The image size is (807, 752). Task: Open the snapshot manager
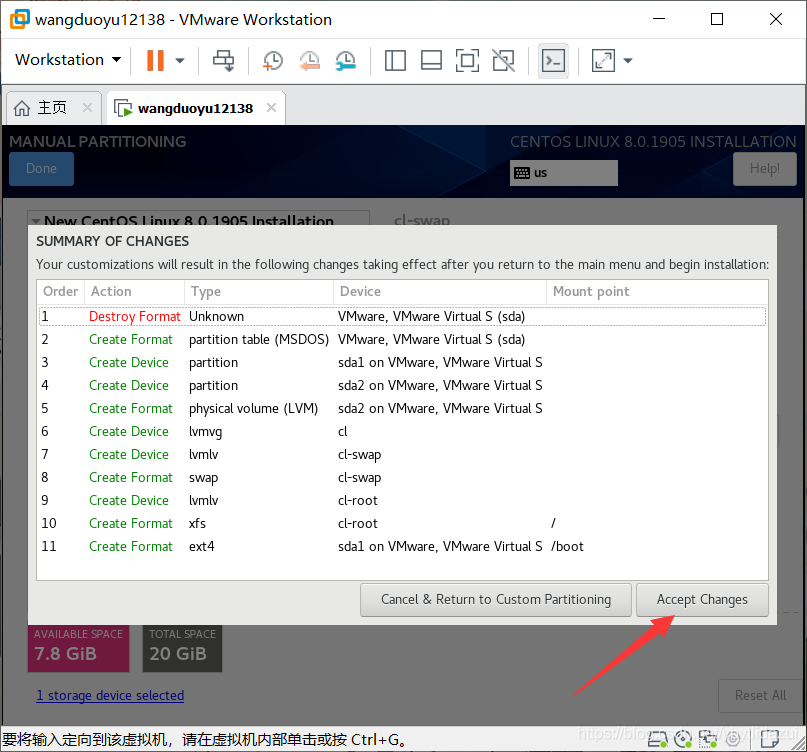(x=345, y=60)
